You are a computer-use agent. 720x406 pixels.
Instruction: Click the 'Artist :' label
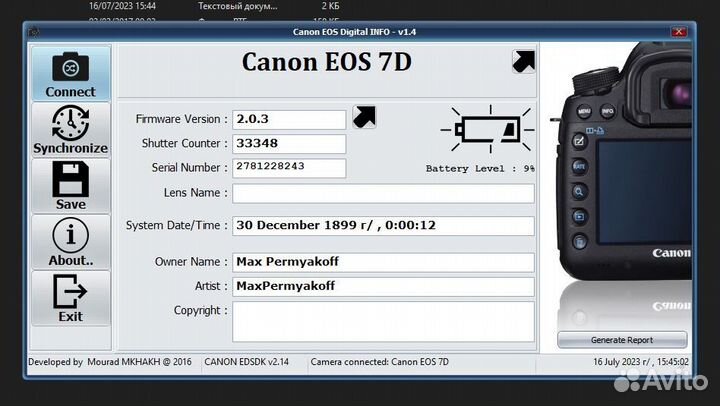click(211, 286)
